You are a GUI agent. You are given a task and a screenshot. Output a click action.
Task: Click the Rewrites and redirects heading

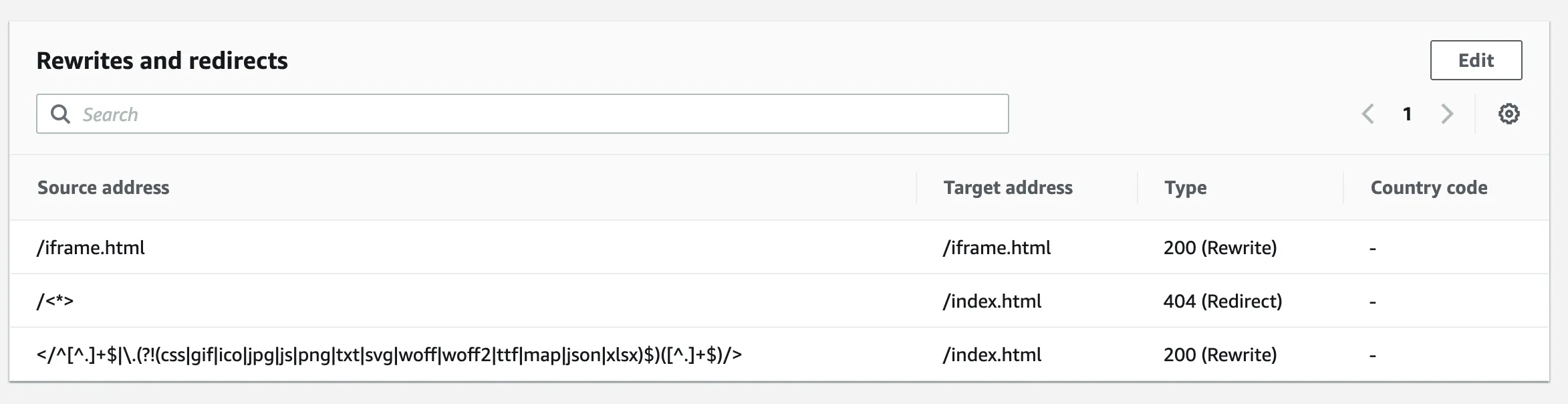162,60
